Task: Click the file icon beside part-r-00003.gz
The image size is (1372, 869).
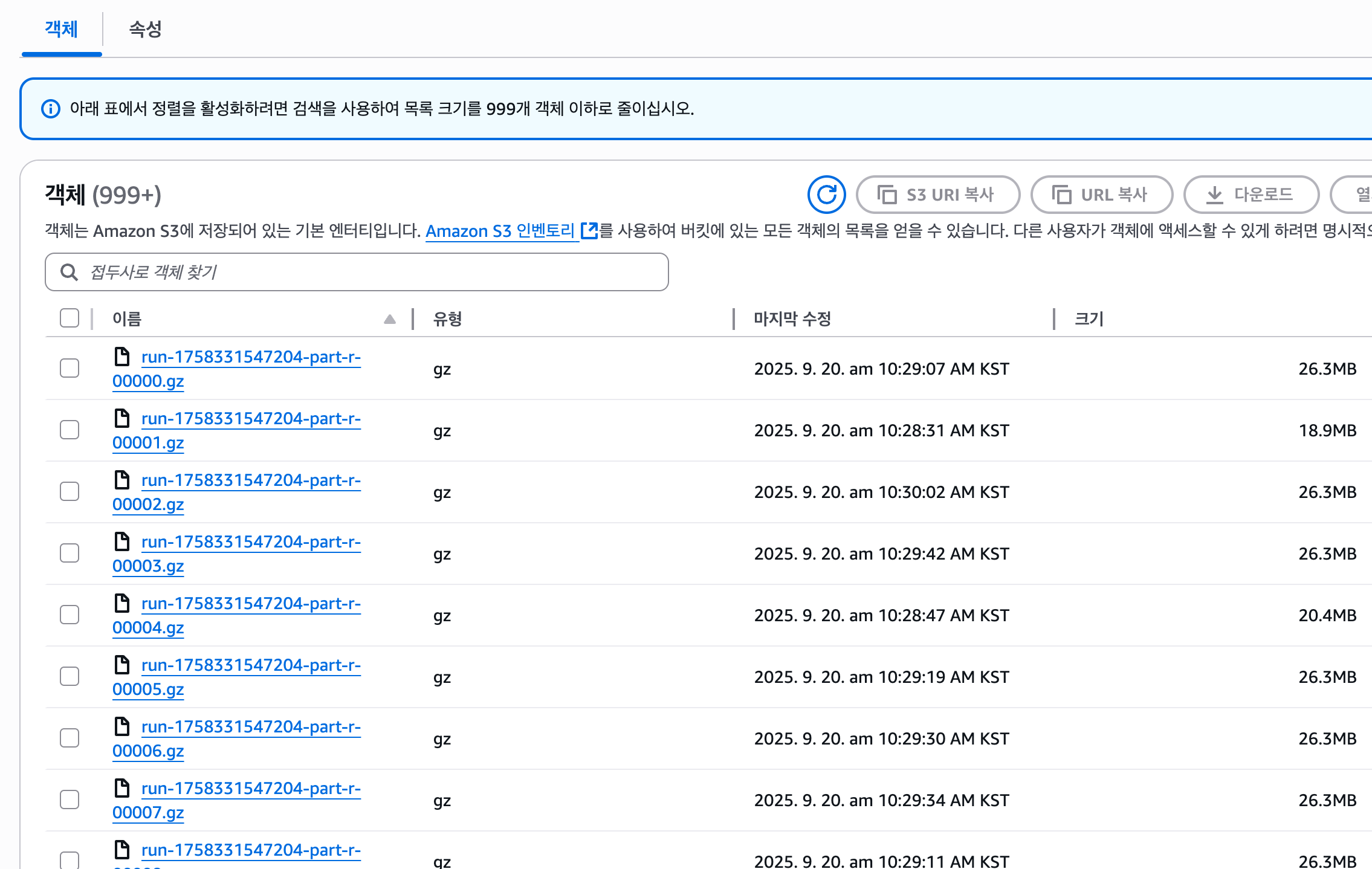Action: click(122, 541)
